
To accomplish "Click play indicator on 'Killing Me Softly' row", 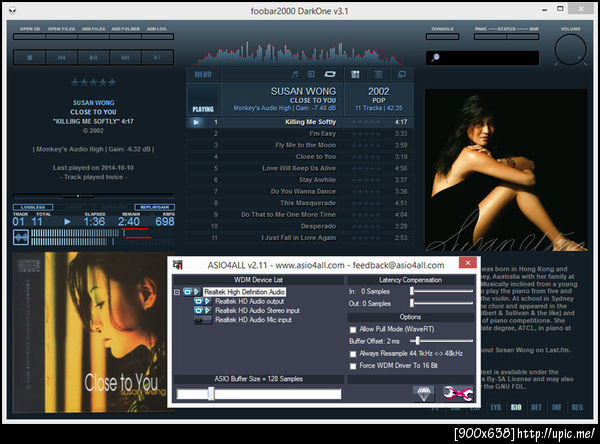I will click(x=196, y=122).
